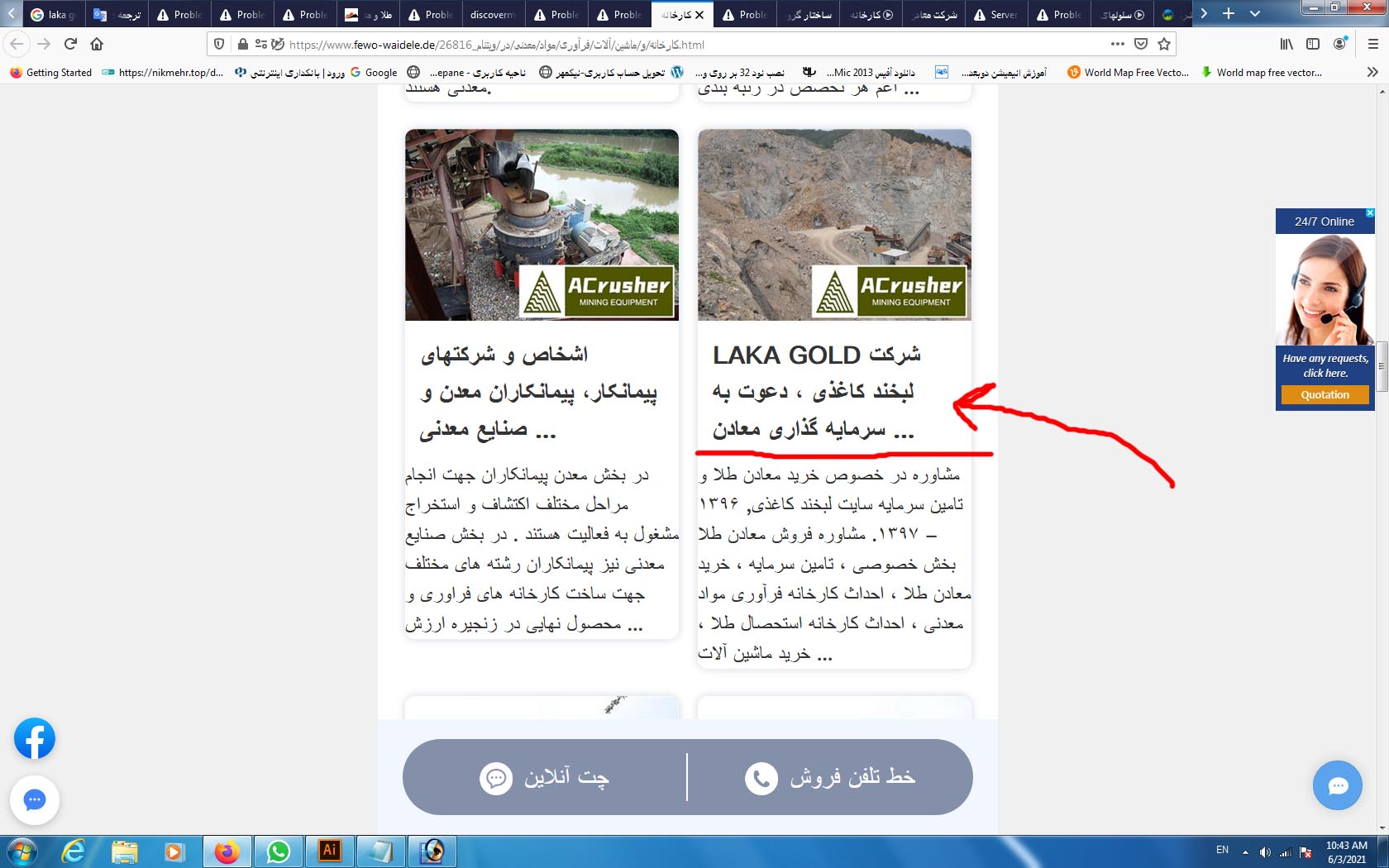Screen dimensions: 1389x868
Task: Click the support agent photo
Action: [1325, 289]
